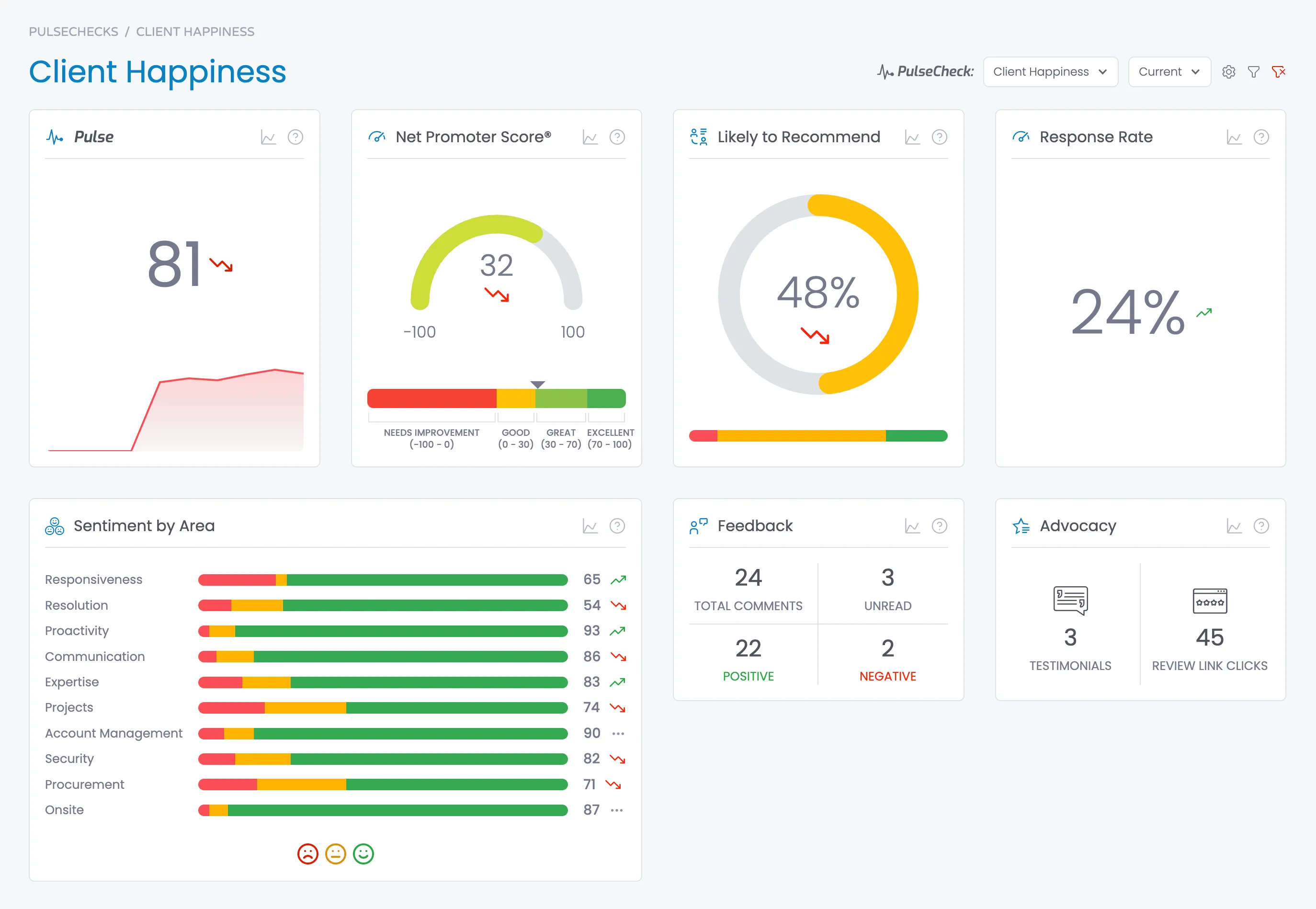
Task: Go to PULSECHECKS breadcrumb
Action: click(x=73, y=32)
